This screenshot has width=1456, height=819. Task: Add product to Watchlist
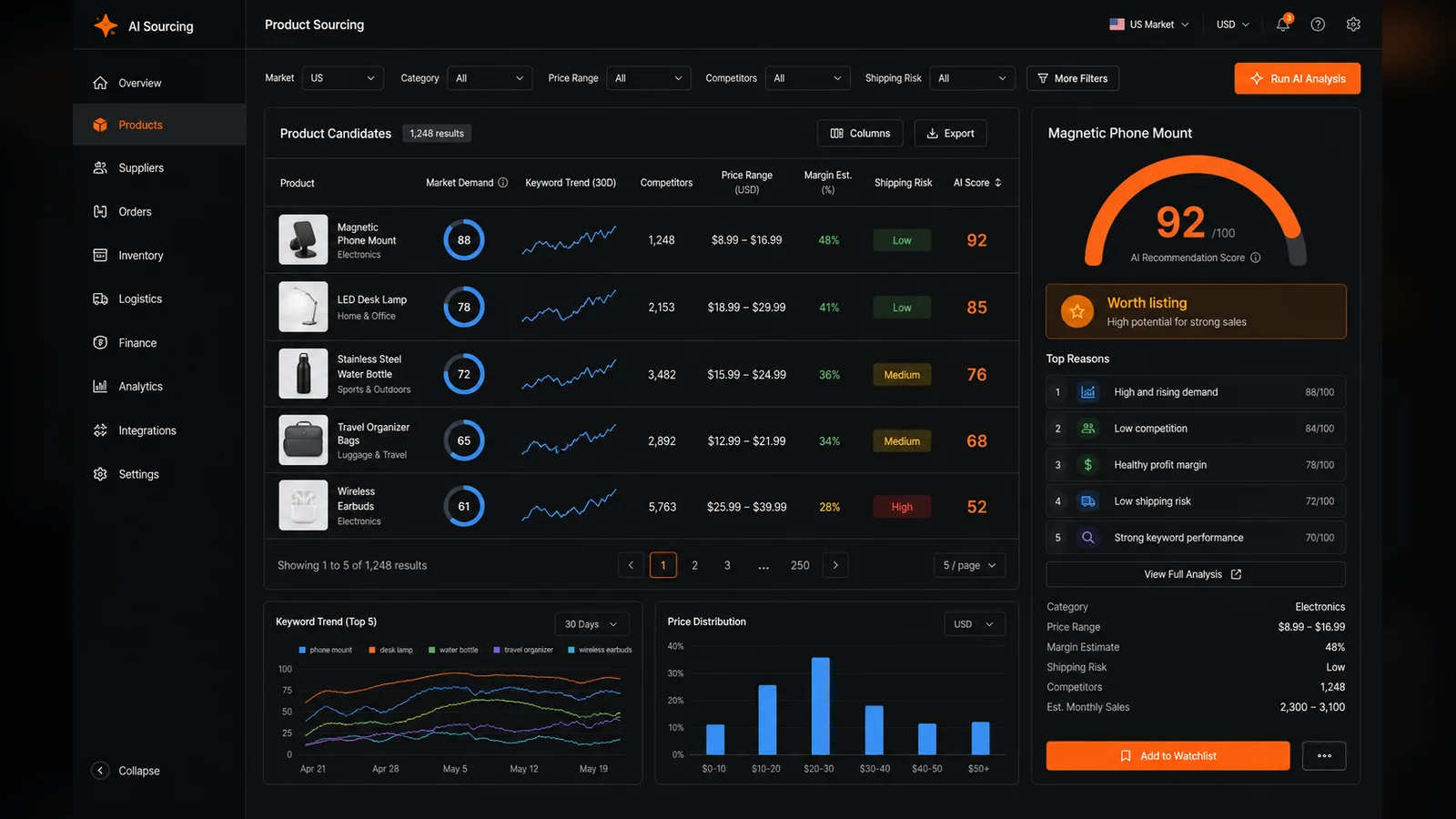click(x=1168, y=755)
